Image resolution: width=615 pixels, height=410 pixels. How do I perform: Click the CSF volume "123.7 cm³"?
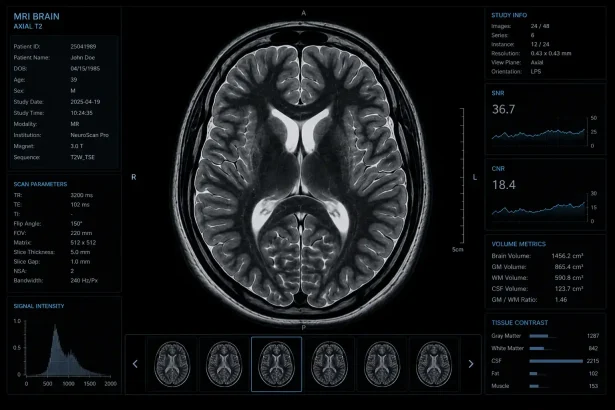click(569, 289)
